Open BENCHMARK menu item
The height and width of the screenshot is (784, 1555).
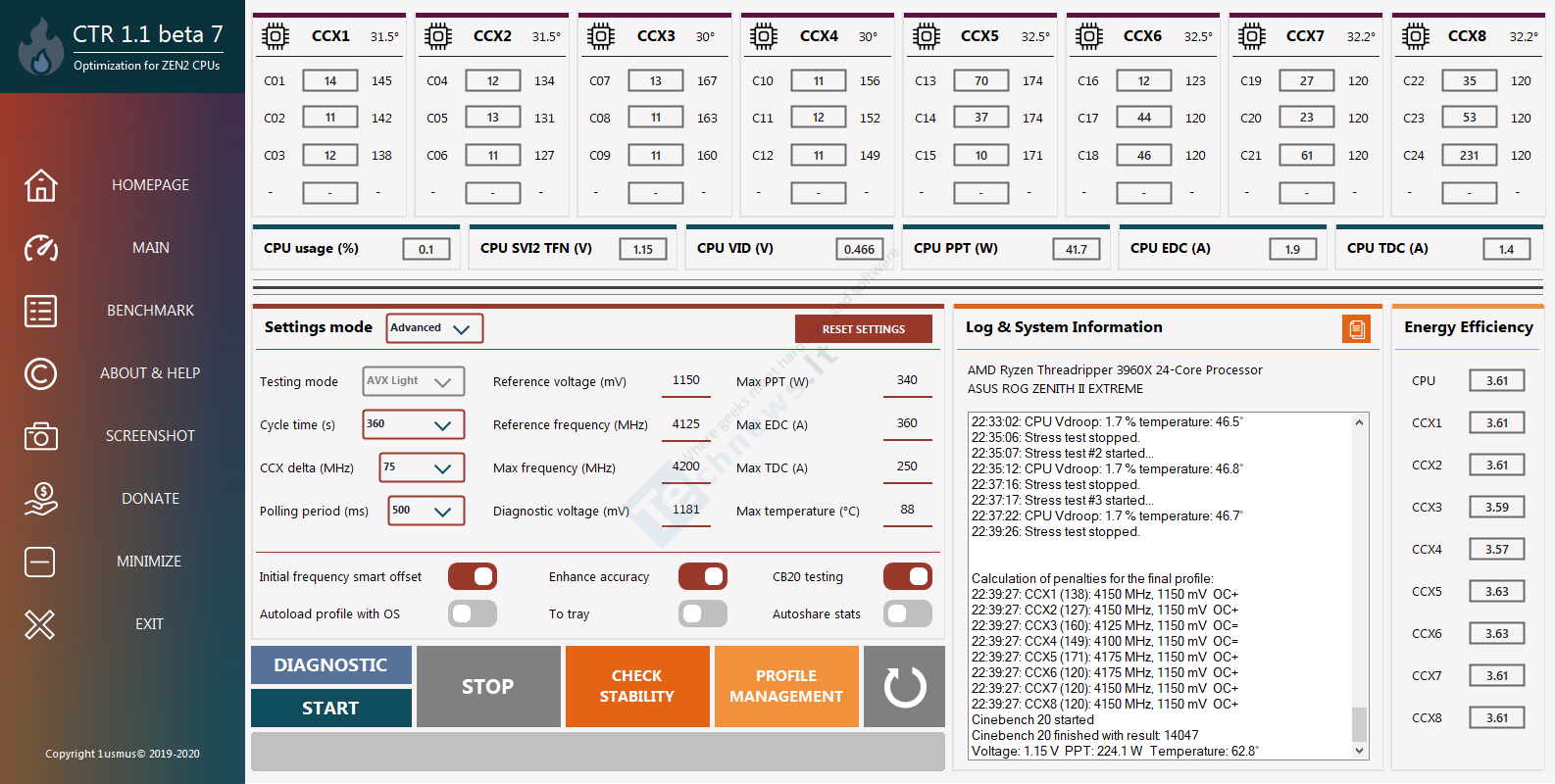point(150,311)
